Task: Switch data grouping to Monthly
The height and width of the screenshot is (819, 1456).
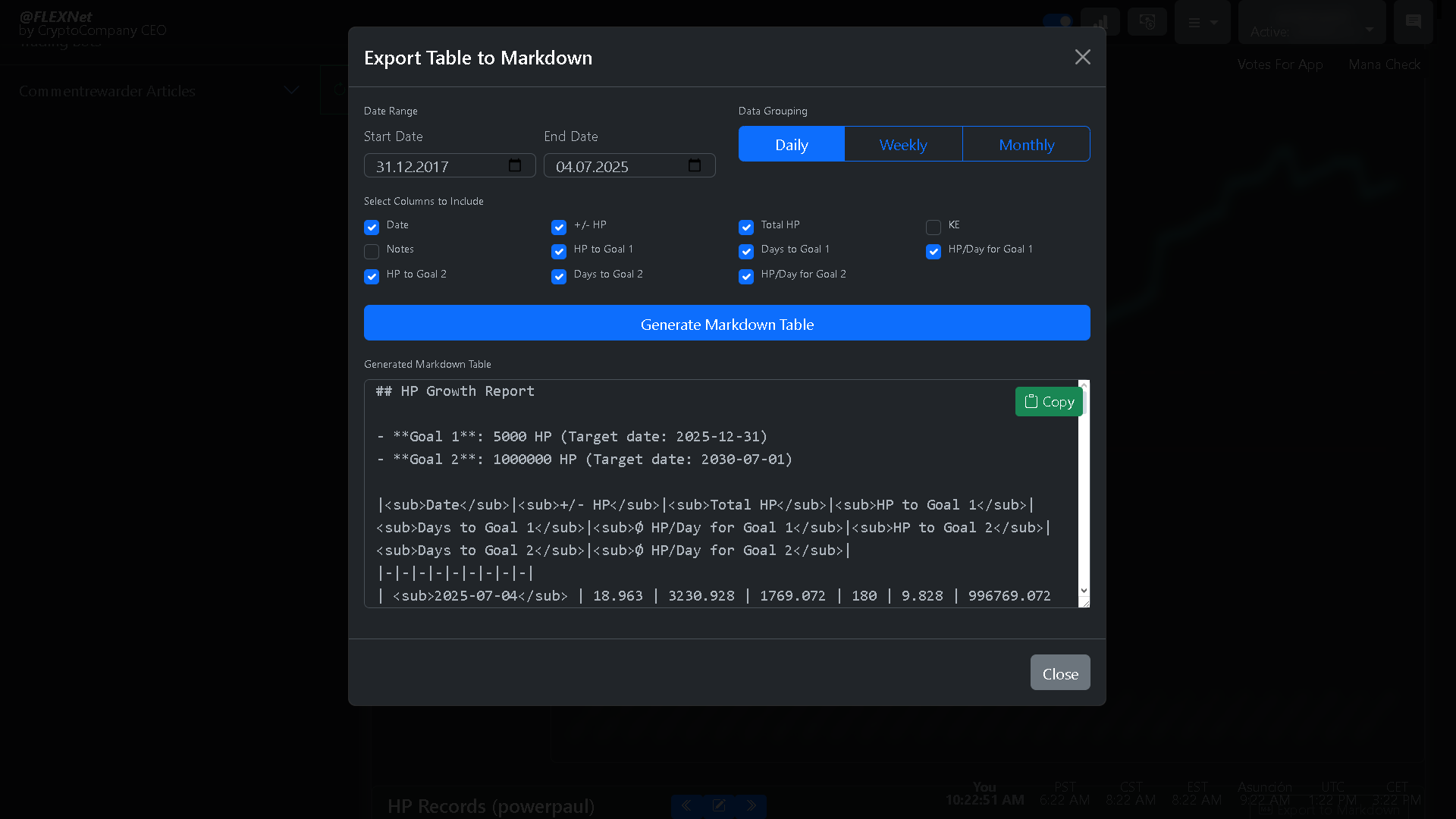Action: click(x=1027, y=144)
